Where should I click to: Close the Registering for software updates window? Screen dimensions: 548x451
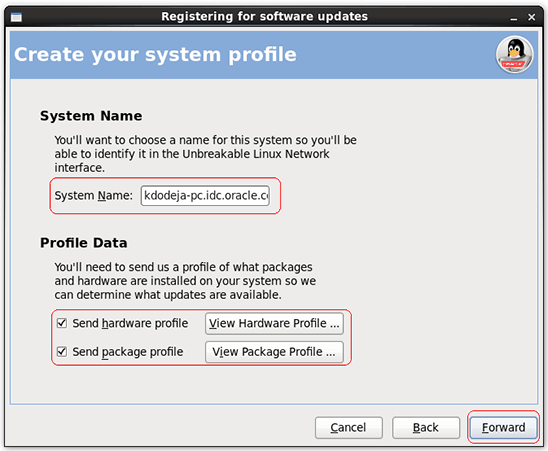click(531, 17)
